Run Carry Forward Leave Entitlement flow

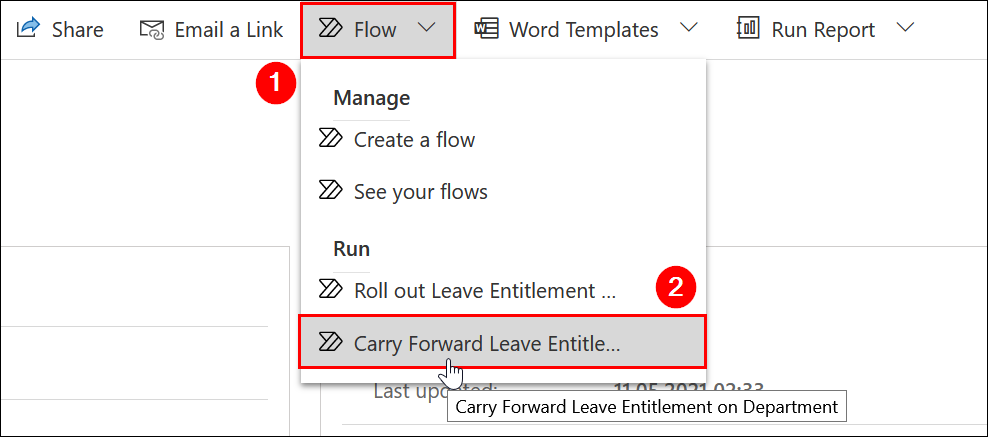(x=487, y=343)
